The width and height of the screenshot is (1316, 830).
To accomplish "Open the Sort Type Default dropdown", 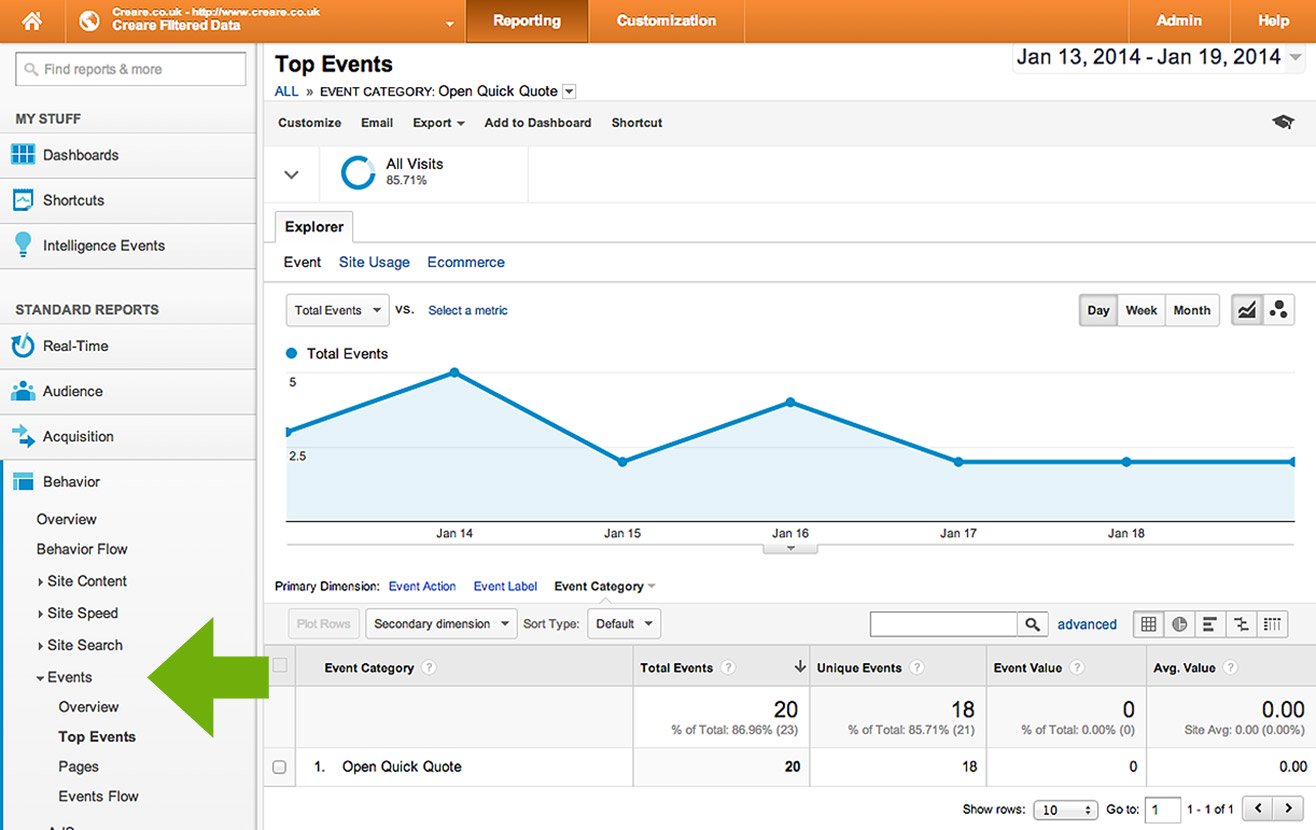I will pyautogui.click(x=623, y=623).
